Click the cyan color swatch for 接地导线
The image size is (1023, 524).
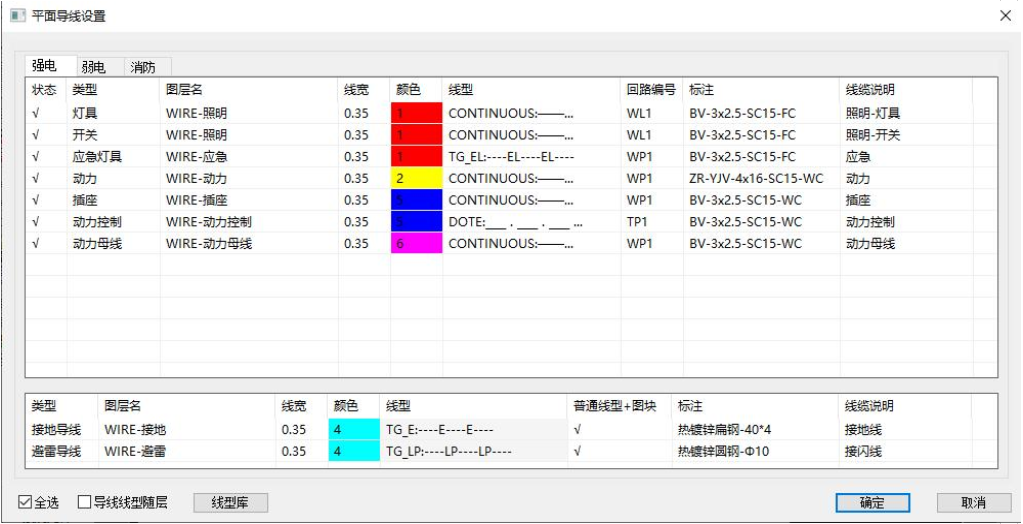click(353, 429)
